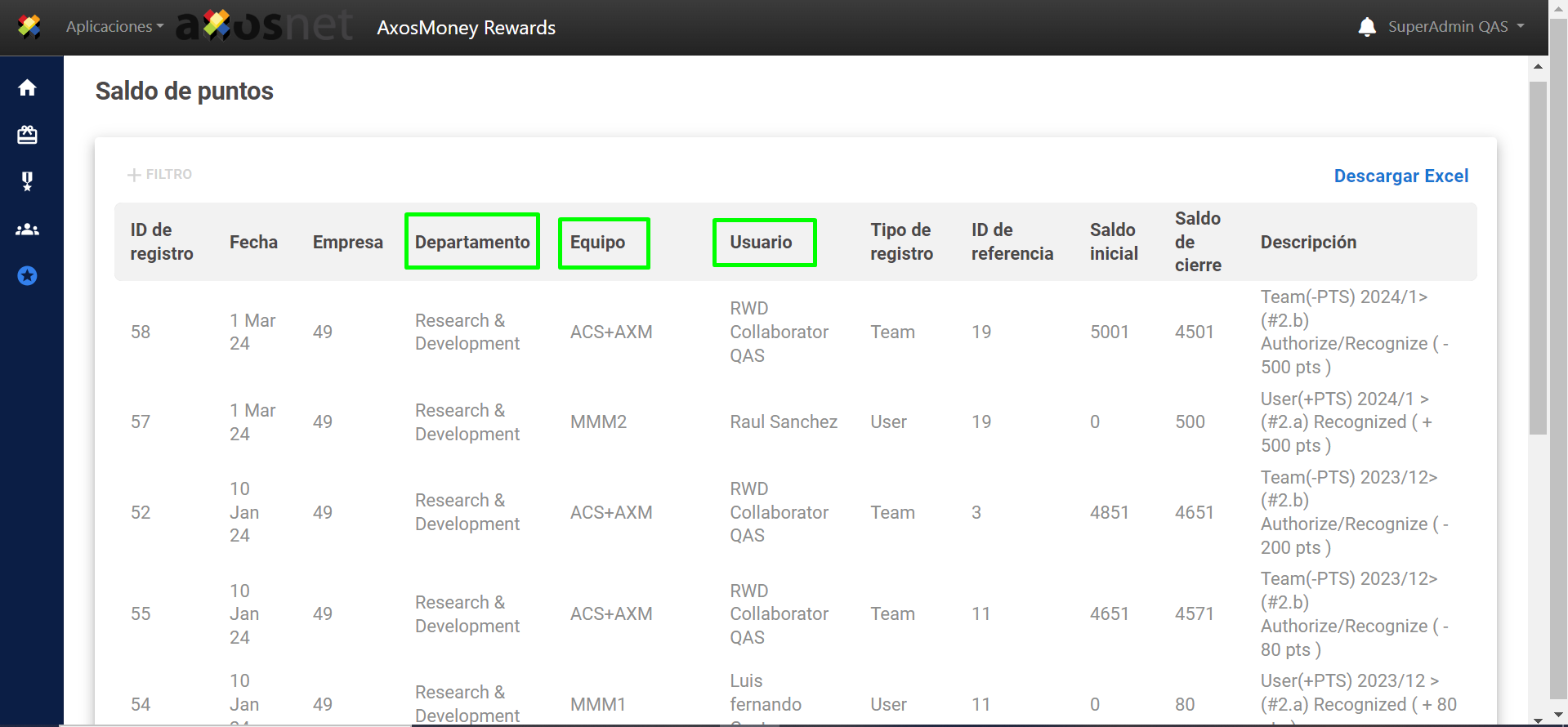Open the SuperAdmin QAS user menu
Image resolution: width=1568 pixels, height=727 pixels.
coord(1455,27)
